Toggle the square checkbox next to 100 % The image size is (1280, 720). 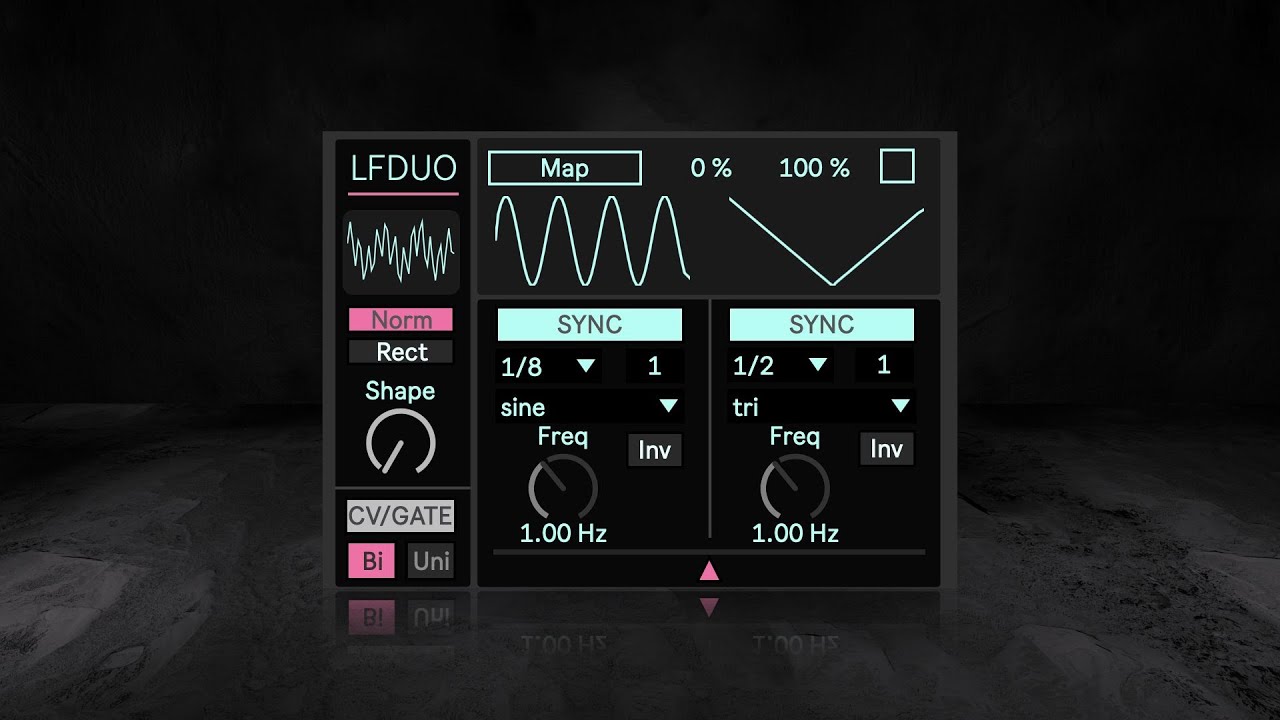click(897, 166)
